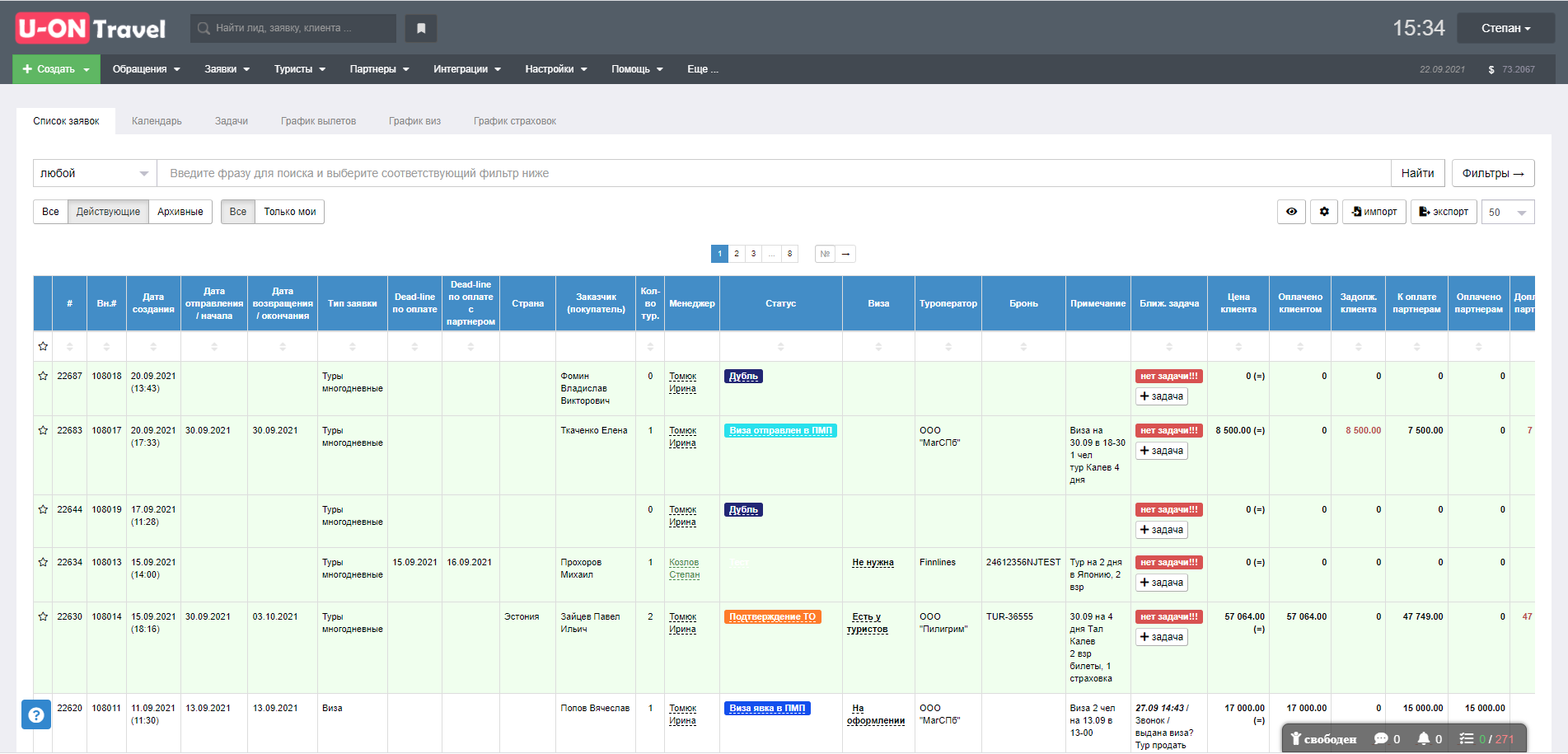Screen dimensions: 1568x754
Task: Go to page 8 in pagination
Action: (789, 254)
